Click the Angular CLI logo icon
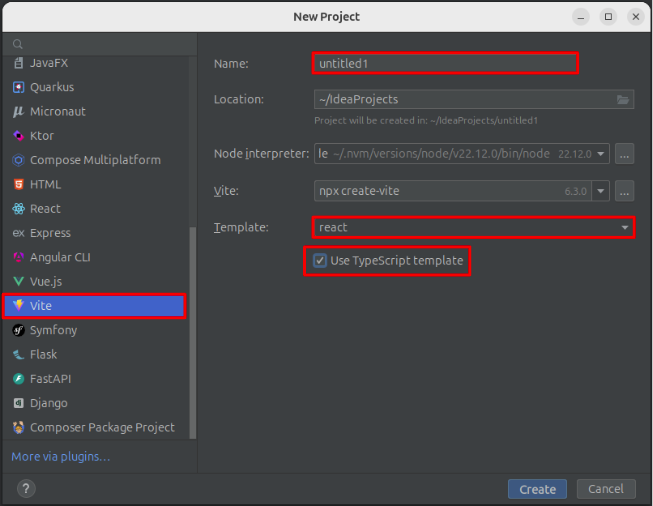 18,257
